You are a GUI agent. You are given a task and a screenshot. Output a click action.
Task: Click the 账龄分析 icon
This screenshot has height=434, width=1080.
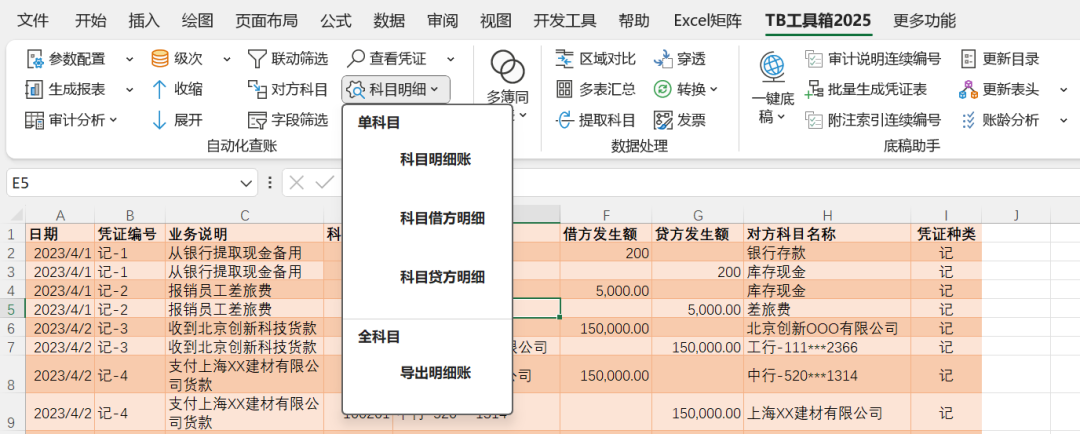tap(968, 120)
